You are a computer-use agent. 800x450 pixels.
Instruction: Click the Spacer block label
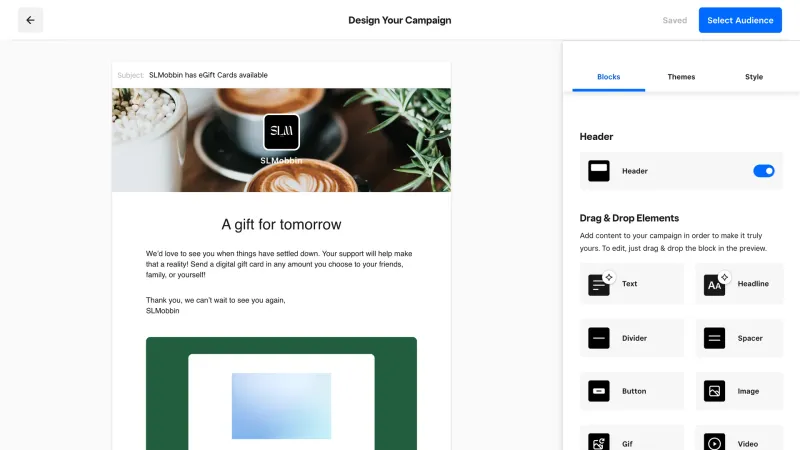[x=750, y=338]
